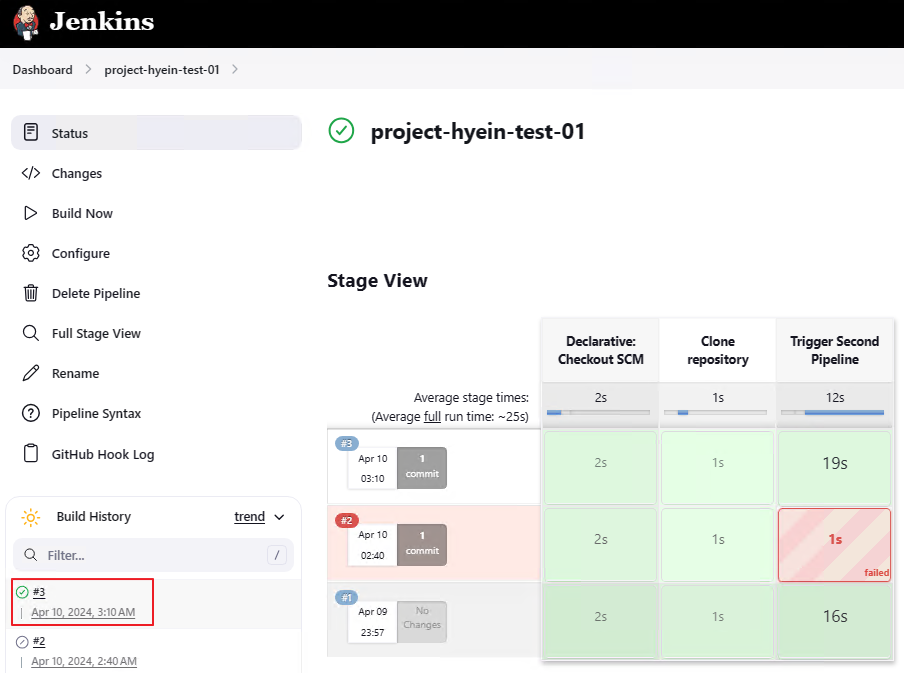Click the Build Now play icon
Viewport: 904px width, 673px height.
(31, 213)
